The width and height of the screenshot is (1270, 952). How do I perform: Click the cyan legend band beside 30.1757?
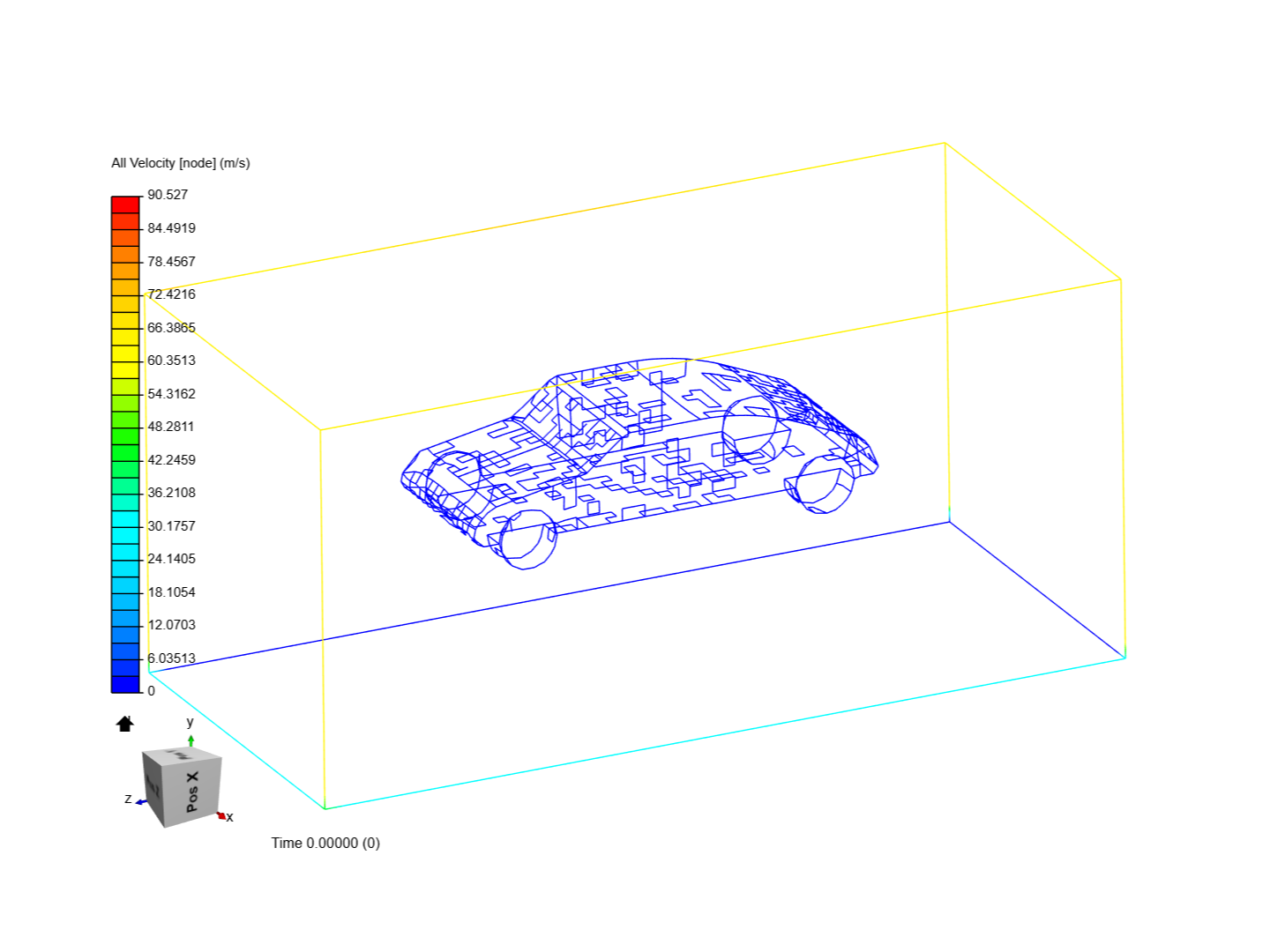click(x=125, y=535)
